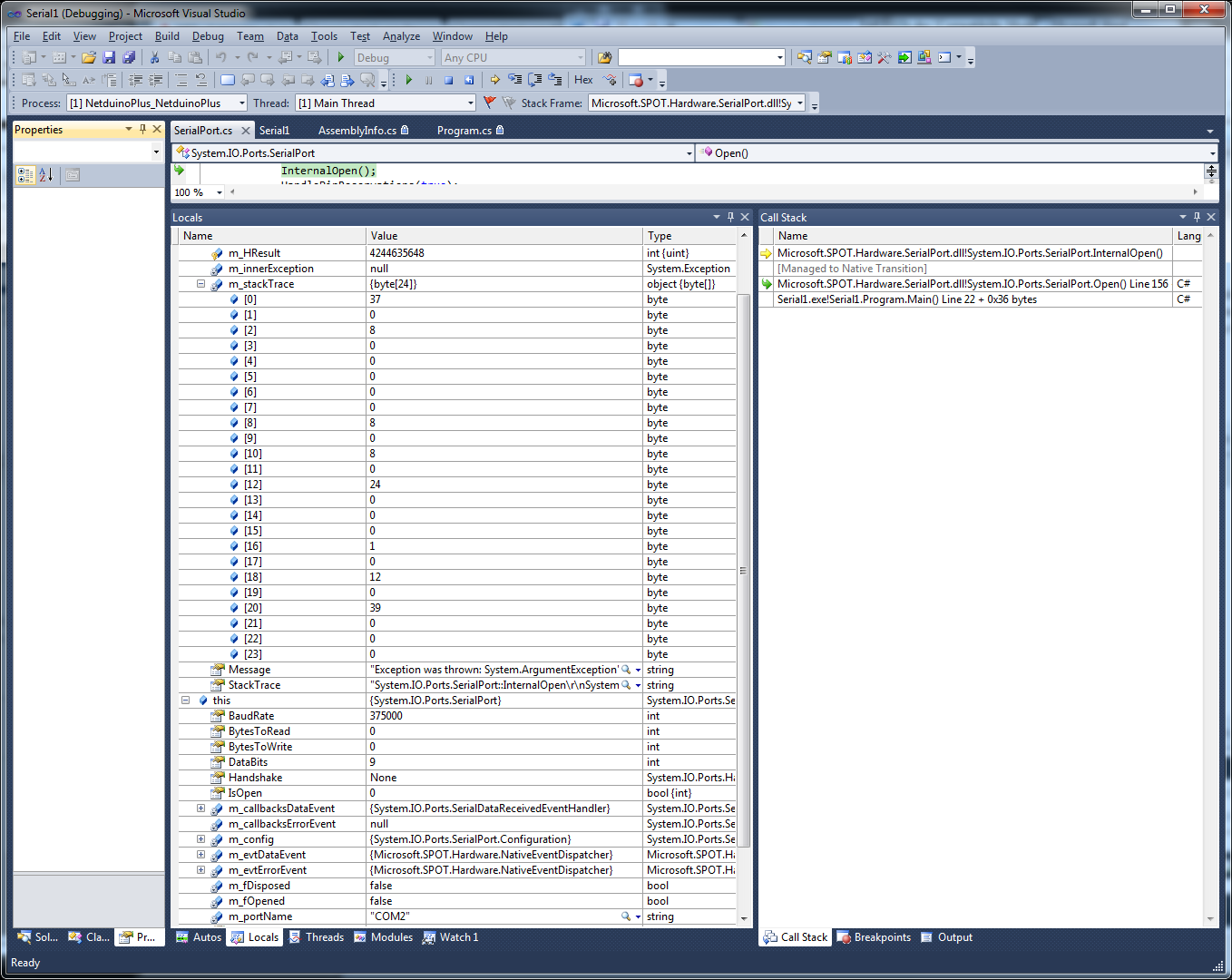This screenshot has height=980, width=1232.
Task: Select the m_HResult row in Locals
Action: pos(457,253)
